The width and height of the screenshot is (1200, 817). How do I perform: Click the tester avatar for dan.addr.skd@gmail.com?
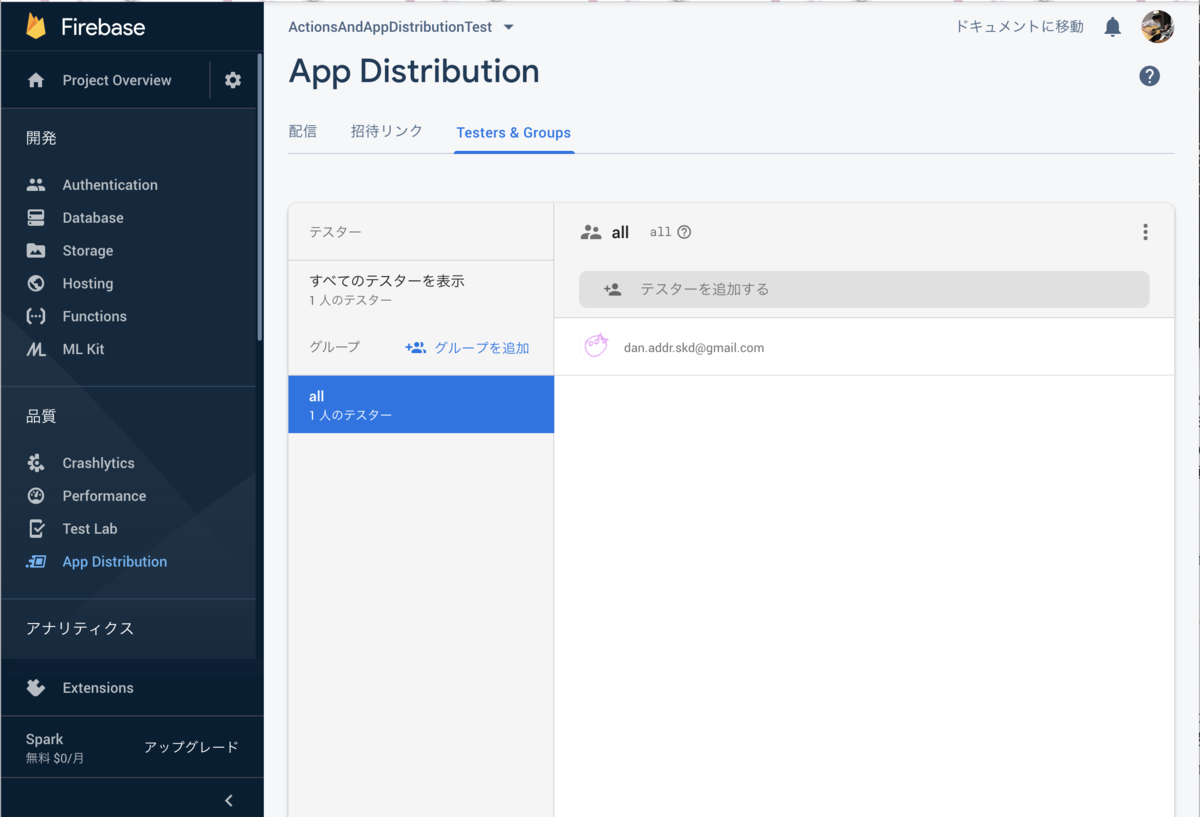pos(596,347)
